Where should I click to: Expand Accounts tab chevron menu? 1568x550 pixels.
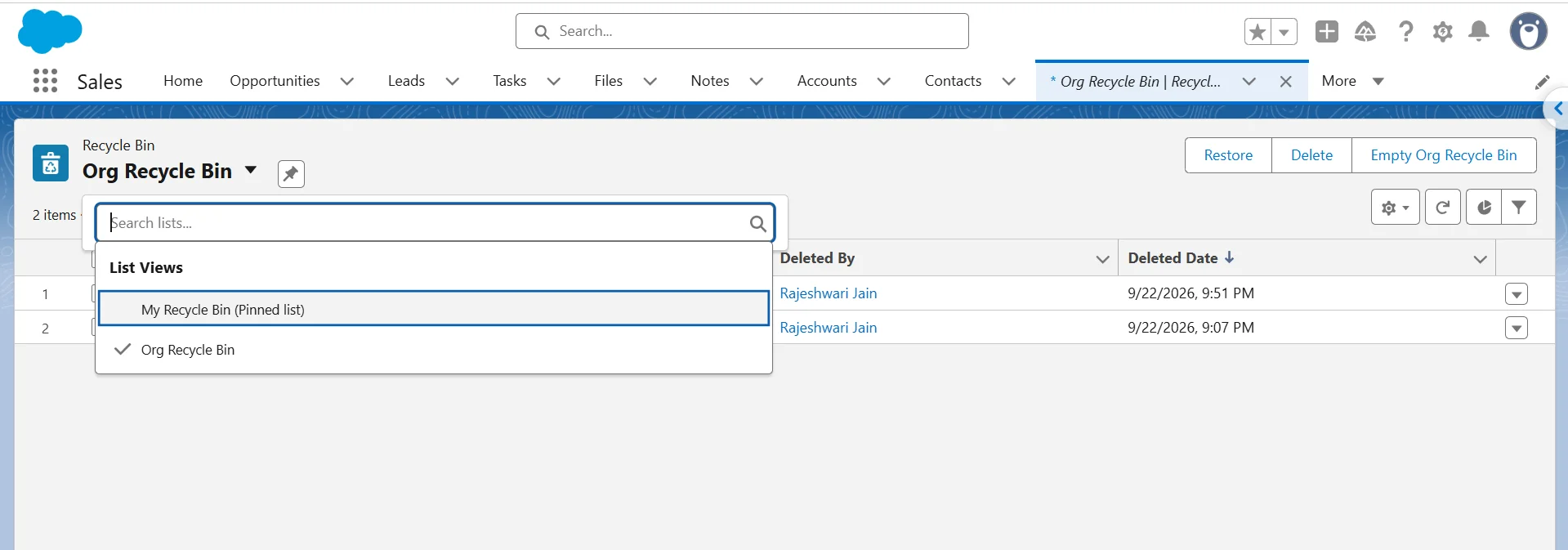point(883,81)
